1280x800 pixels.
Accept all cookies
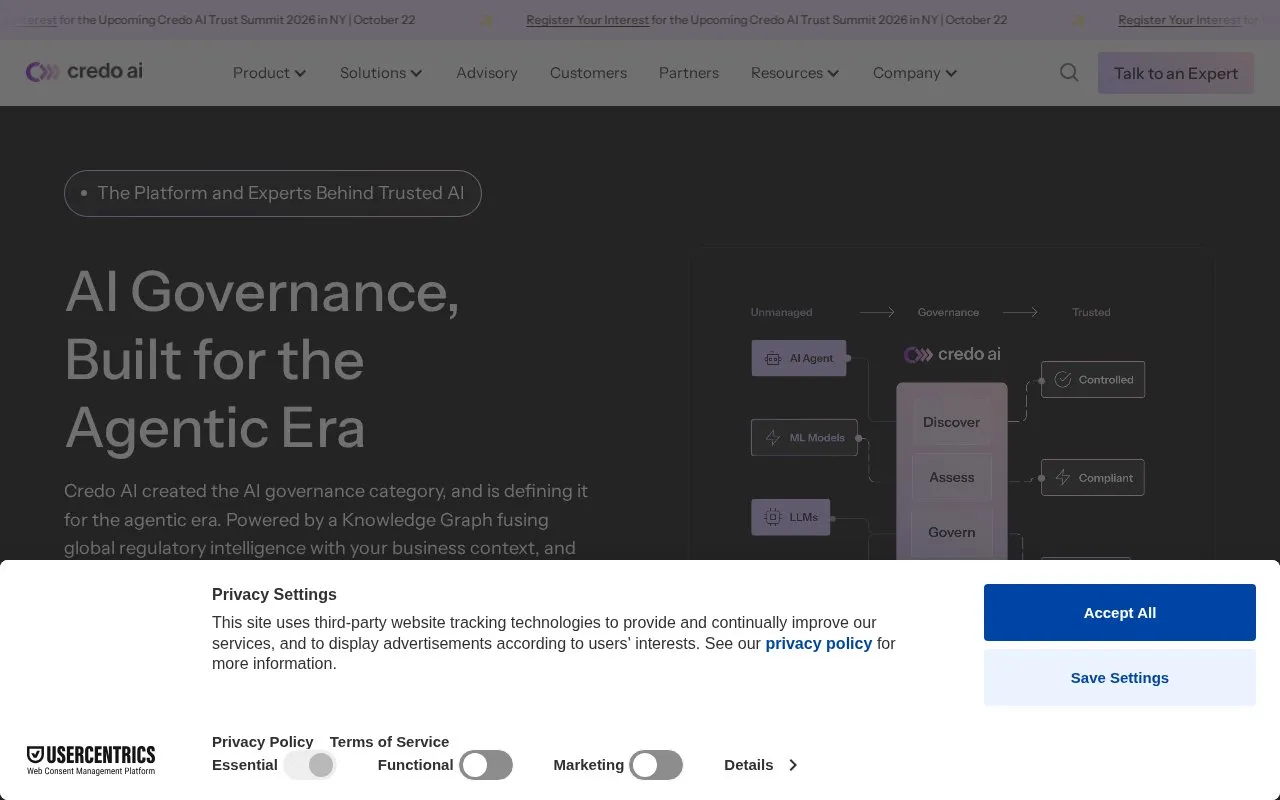tap(1120, 613)
